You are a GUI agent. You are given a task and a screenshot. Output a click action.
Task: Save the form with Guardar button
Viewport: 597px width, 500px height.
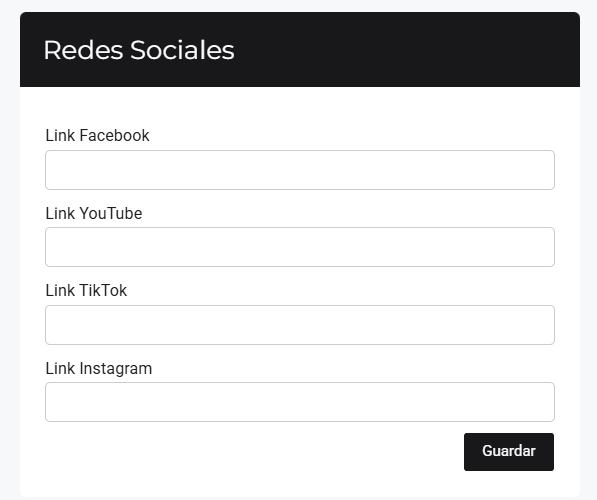tap(509, 452)
